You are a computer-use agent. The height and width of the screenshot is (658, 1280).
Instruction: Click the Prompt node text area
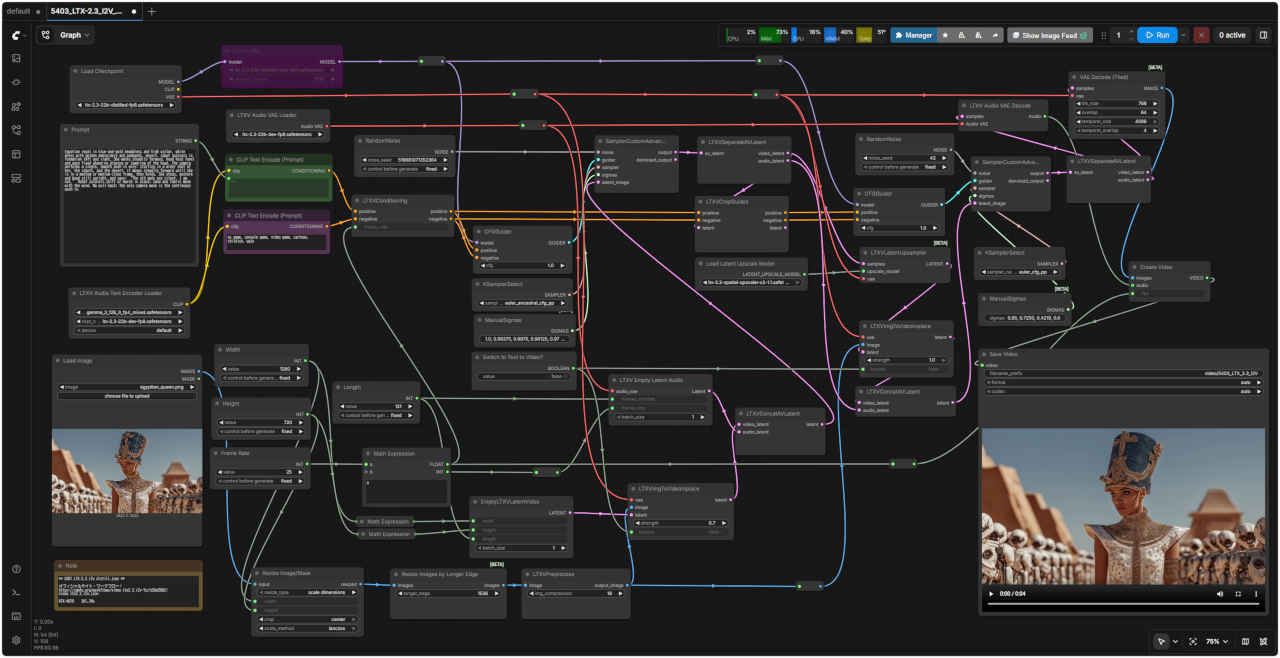(x=128, y=205)
